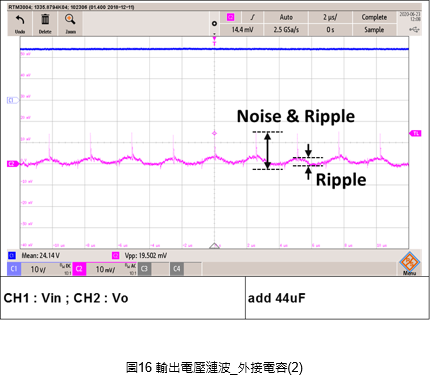Image resolution: width=430 pixels, height=383 pixels.
Task: Toggle channel C2 at 10 mV/div
Action: pos(105,269)
